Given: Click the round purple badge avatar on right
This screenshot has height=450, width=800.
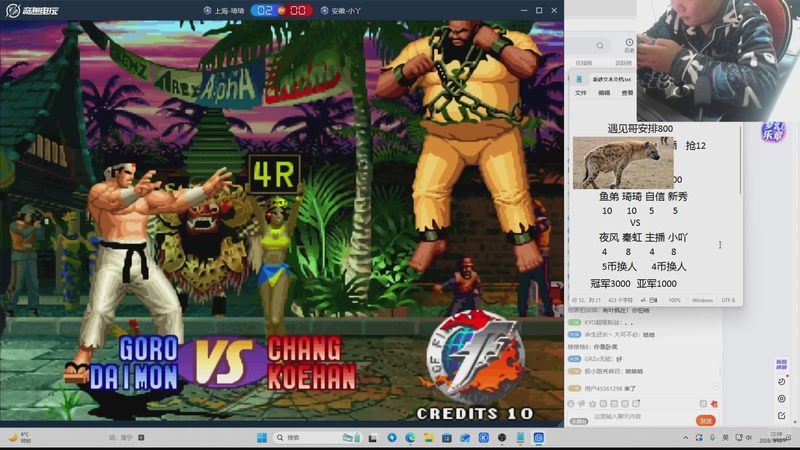Looking at the screenshot, I should click(x=773, y=132).
